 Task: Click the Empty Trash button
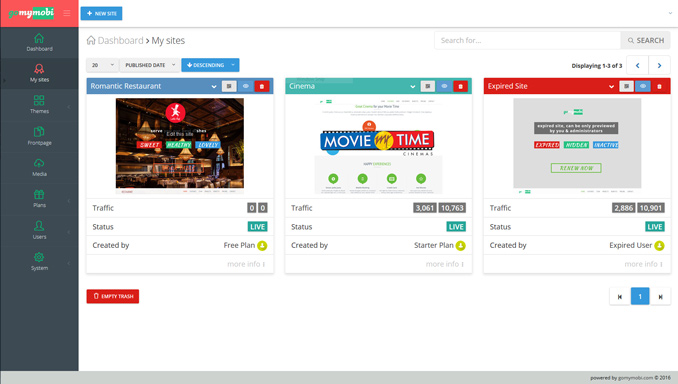point(113,296)
